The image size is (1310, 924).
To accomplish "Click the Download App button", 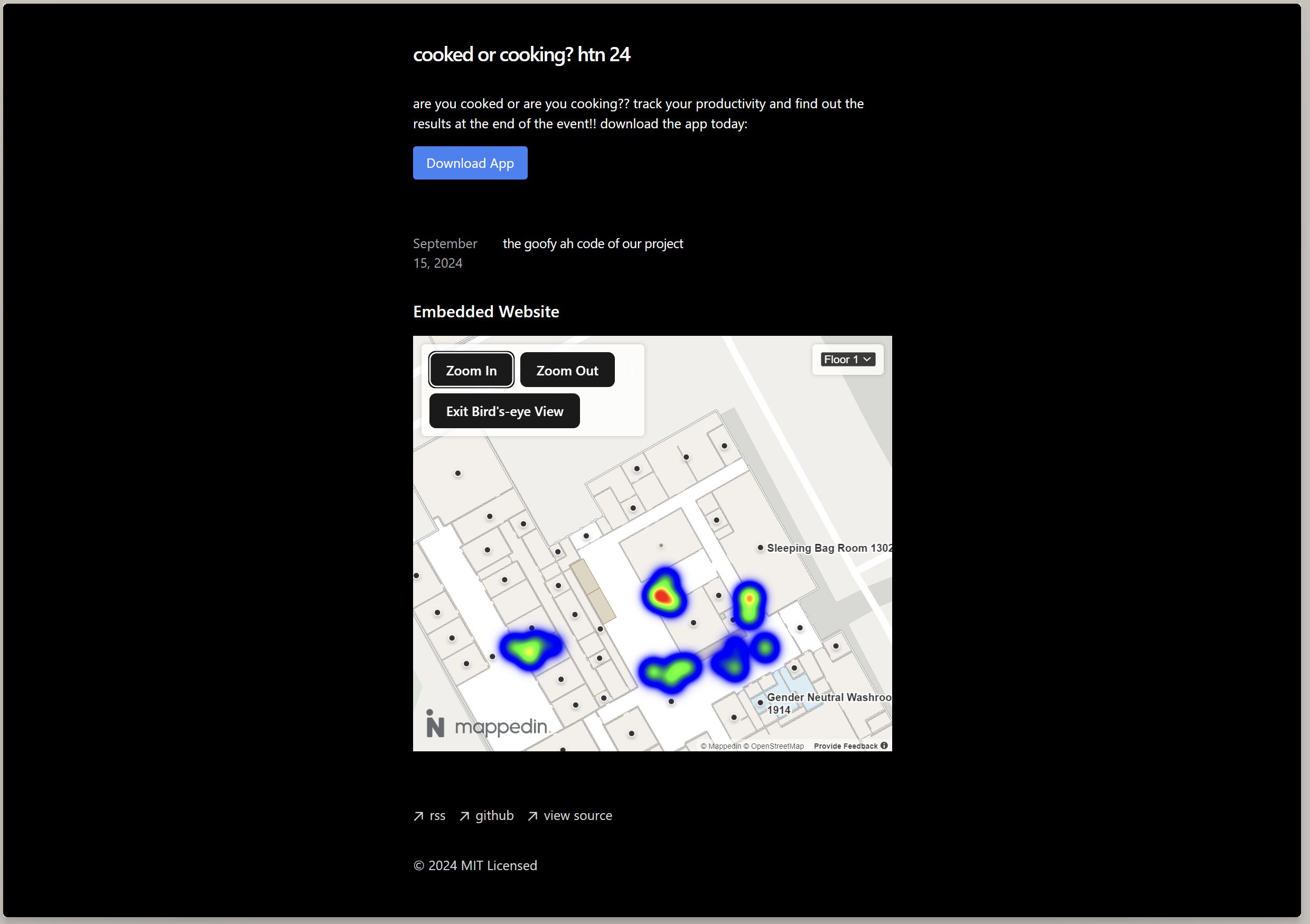I will click(470, 163).
